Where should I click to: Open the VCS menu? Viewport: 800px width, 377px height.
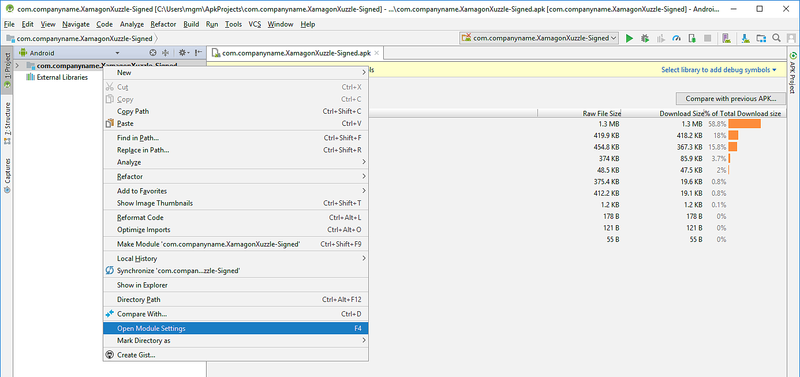click(255, 24)
